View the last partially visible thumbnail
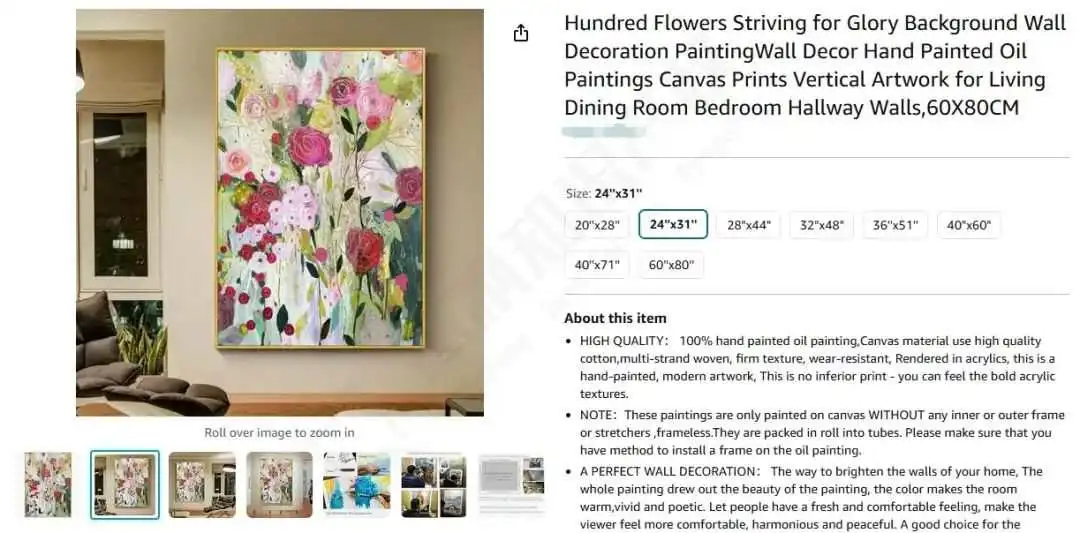This screenshot has width=1080, height=533. (511, 485)
